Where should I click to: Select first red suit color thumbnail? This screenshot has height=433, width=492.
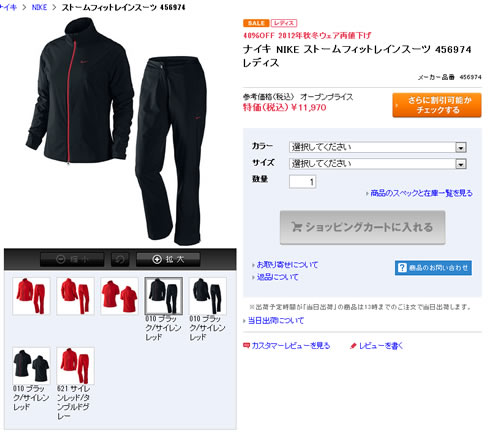tap(31, 296)
